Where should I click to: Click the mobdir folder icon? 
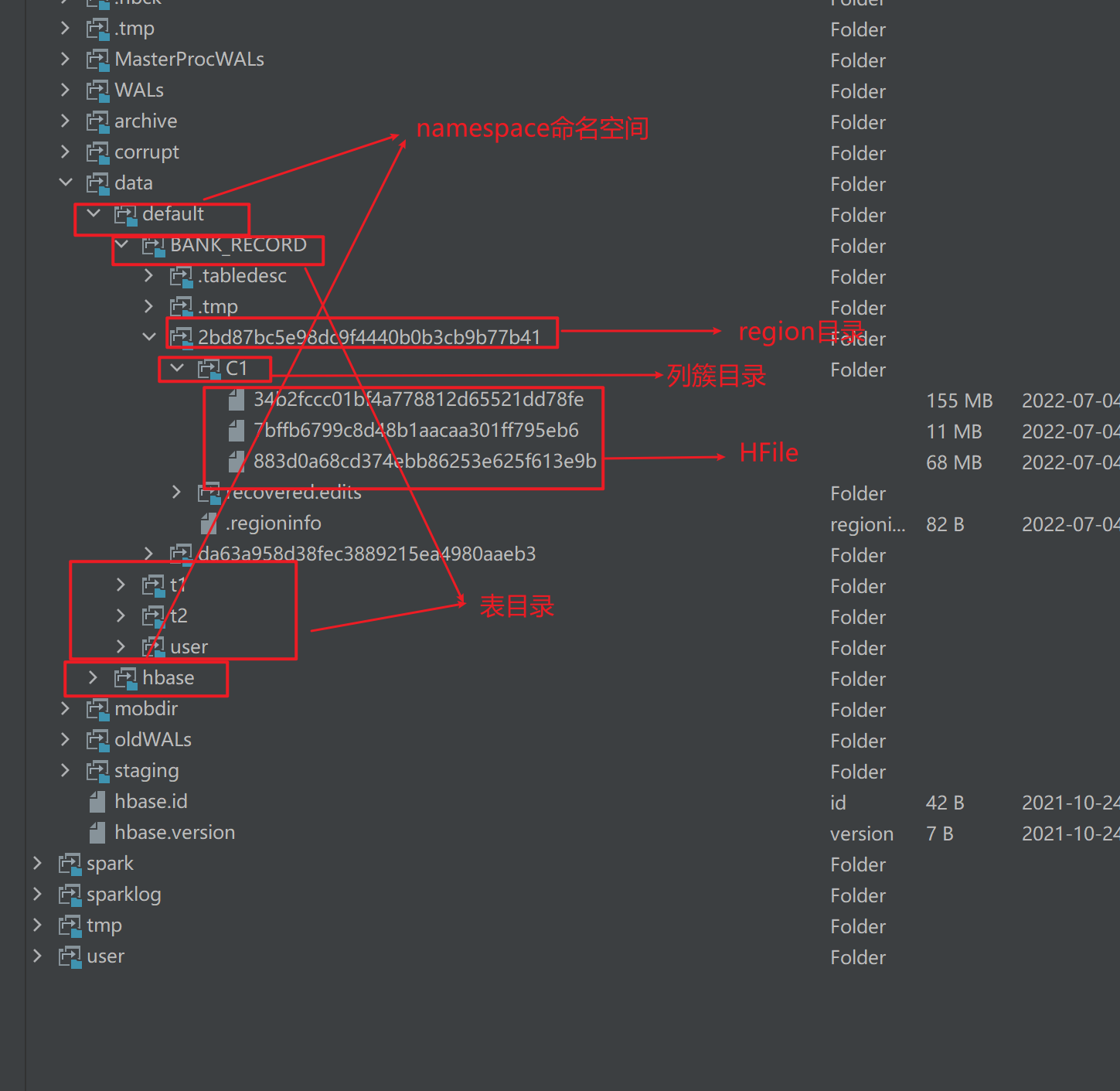point(97,710)
